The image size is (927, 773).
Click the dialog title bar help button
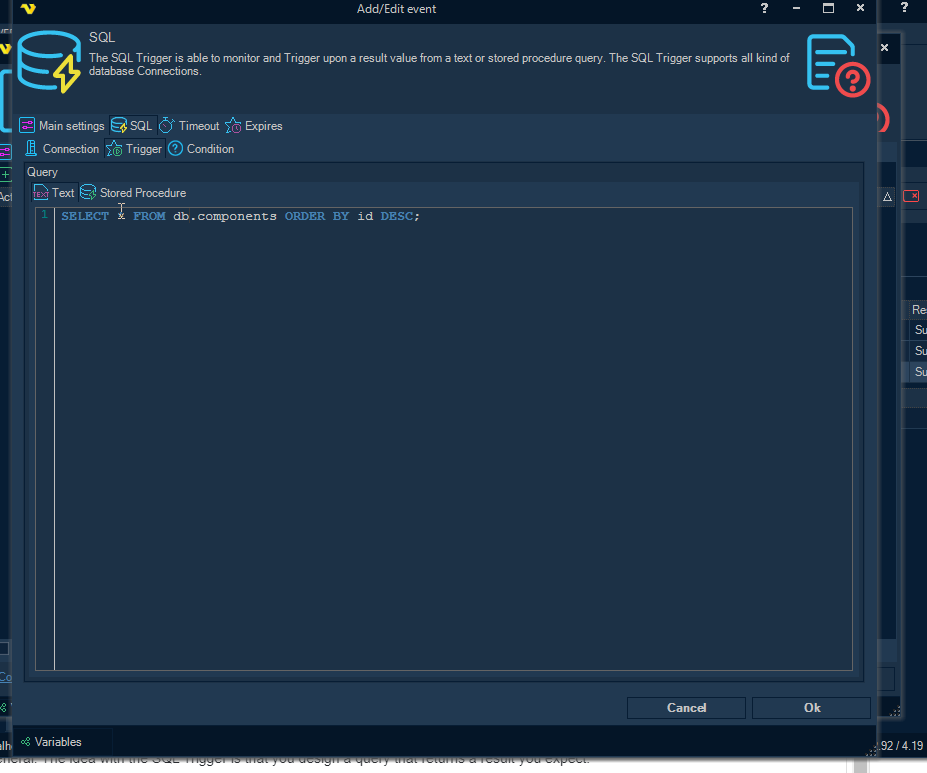pos(765,9)
